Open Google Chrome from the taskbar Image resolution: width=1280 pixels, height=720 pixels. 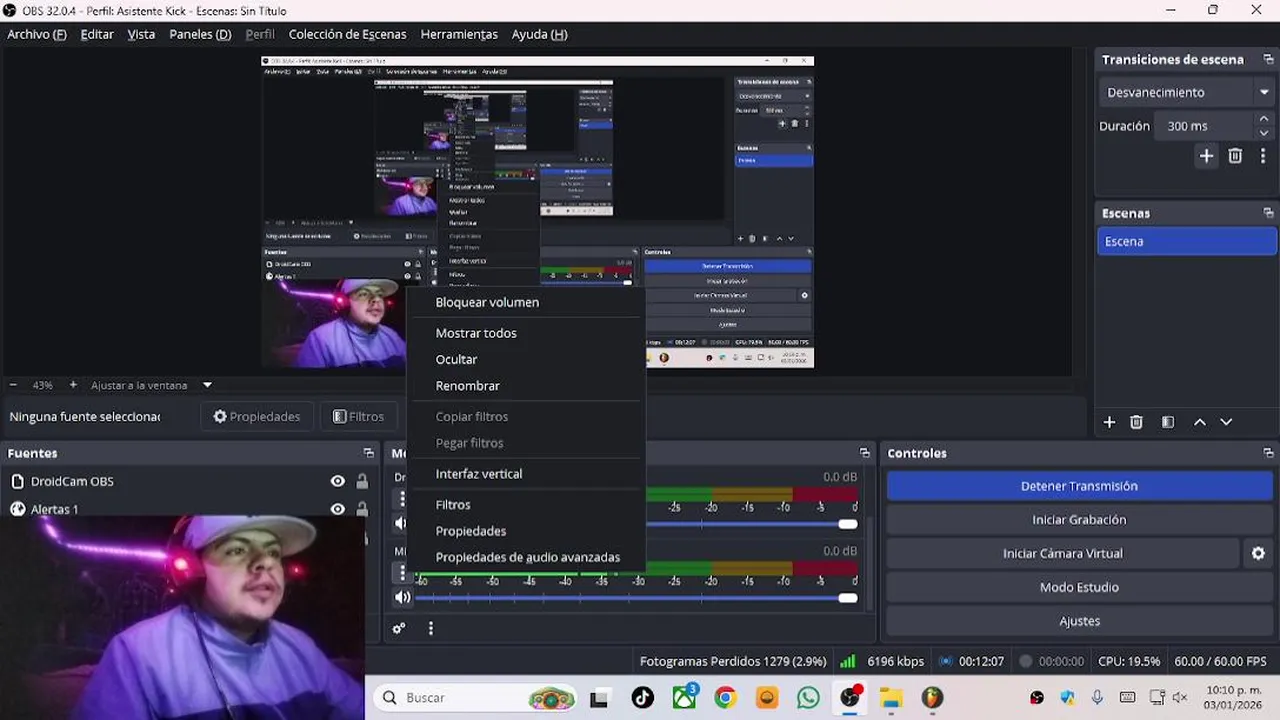click(x=726, y=698)
